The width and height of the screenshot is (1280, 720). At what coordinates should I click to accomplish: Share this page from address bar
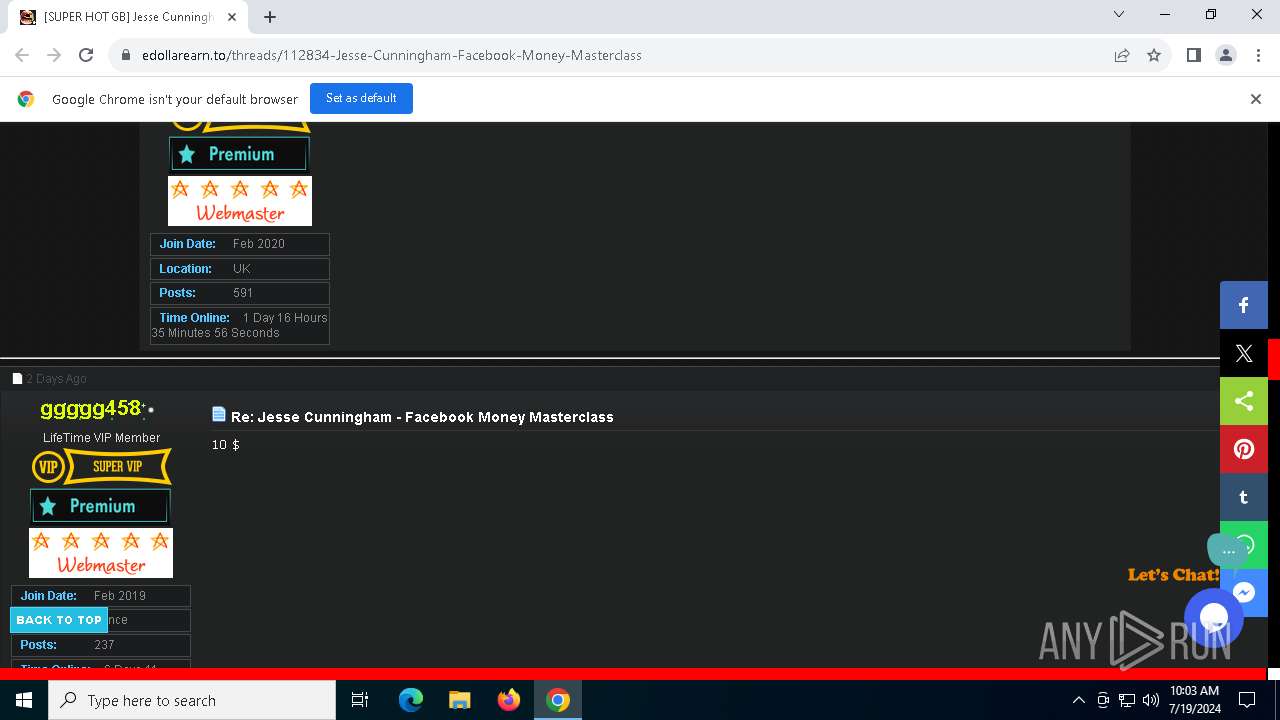[x=1122, y=55]
